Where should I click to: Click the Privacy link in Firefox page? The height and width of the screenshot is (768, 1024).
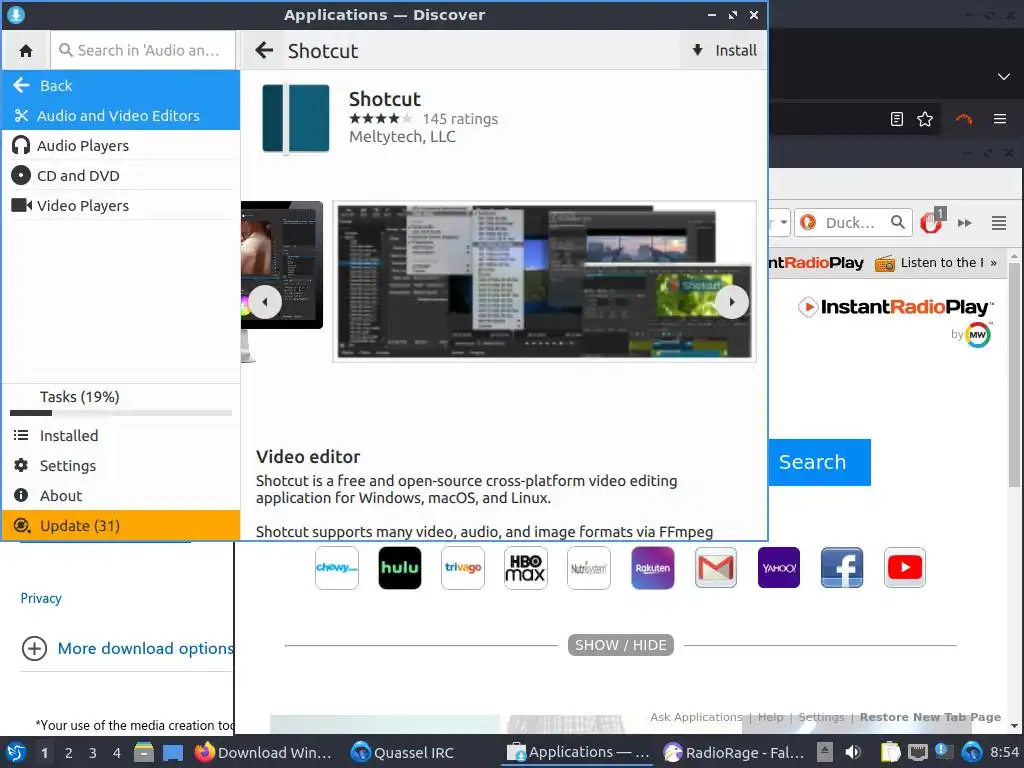pyautogui.click(x=41, y=598)
